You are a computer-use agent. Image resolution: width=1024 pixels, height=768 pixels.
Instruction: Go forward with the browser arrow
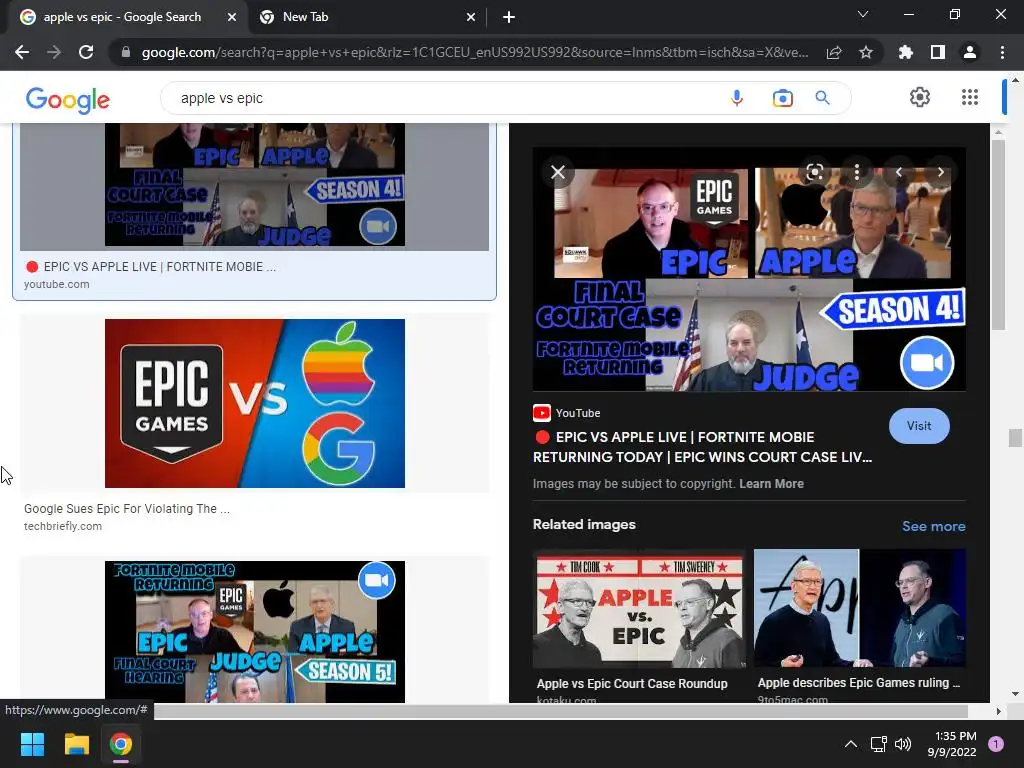tap(54, 52)
